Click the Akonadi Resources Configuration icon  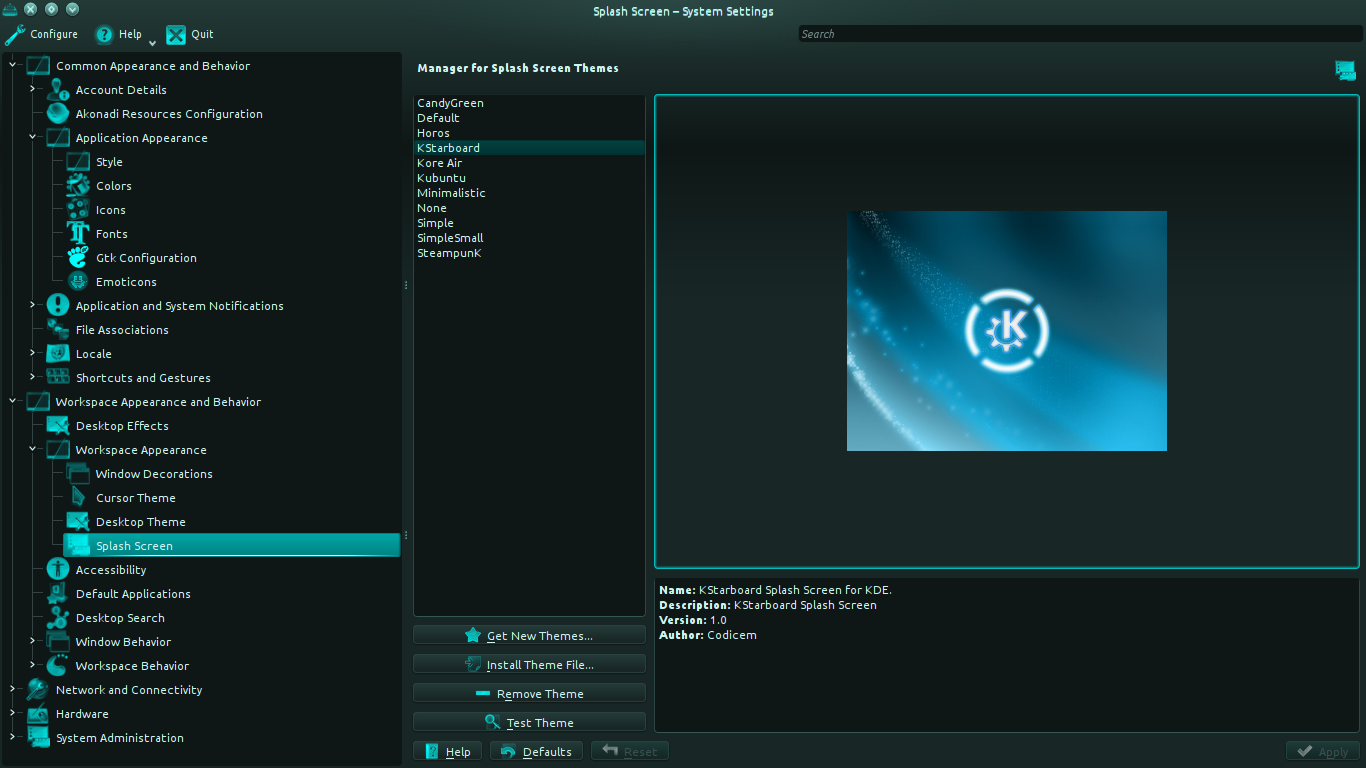[58, 114]
